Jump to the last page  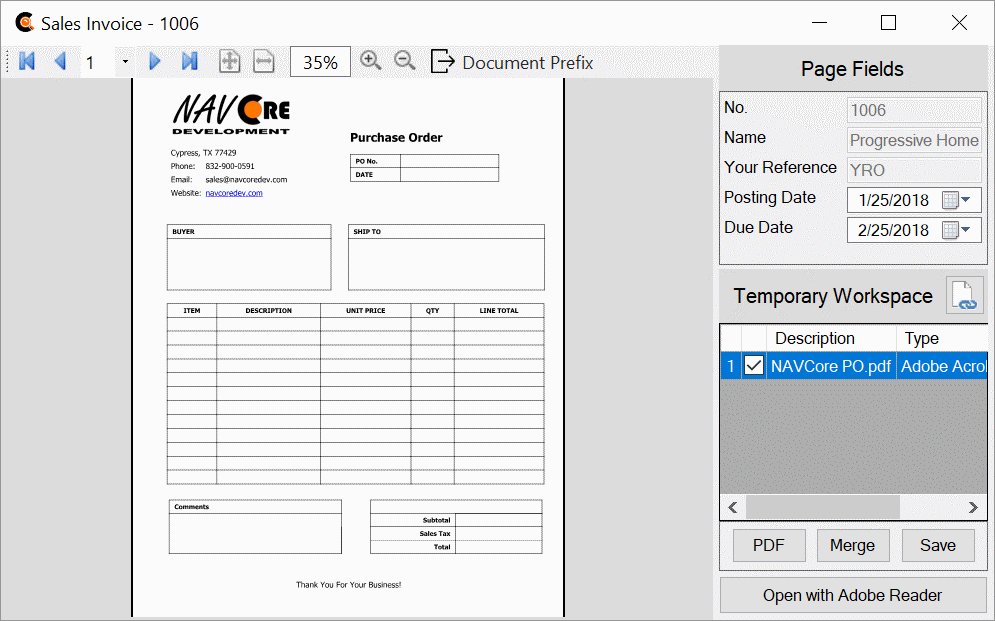pos(189,60)
